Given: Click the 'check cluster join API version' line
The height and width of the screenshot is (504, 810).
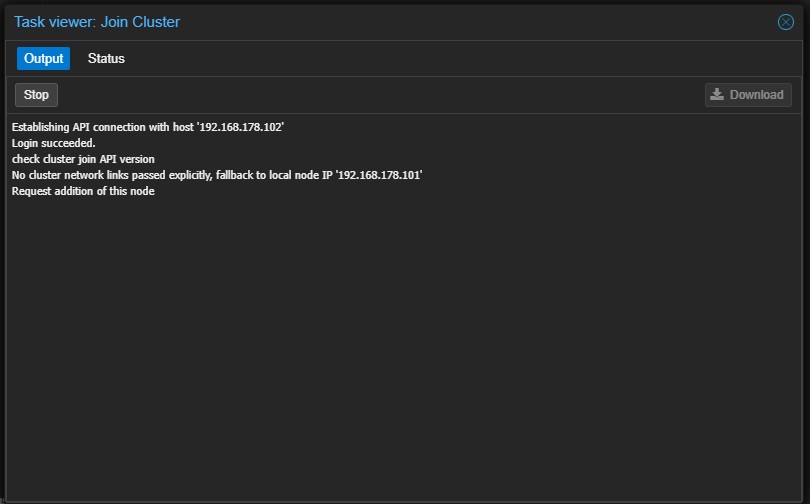Looking at the screenshot, I should click(83, 159).
